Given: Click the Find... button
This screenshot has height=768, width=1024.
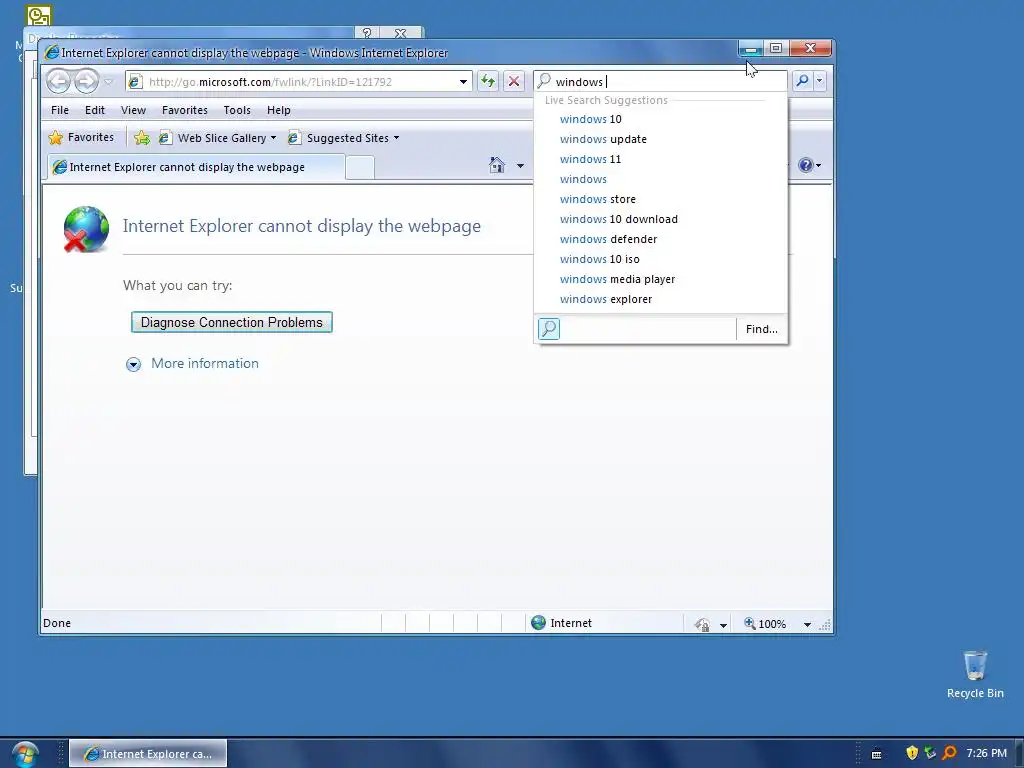Looking at the screenshot, I should click(761, 329).
